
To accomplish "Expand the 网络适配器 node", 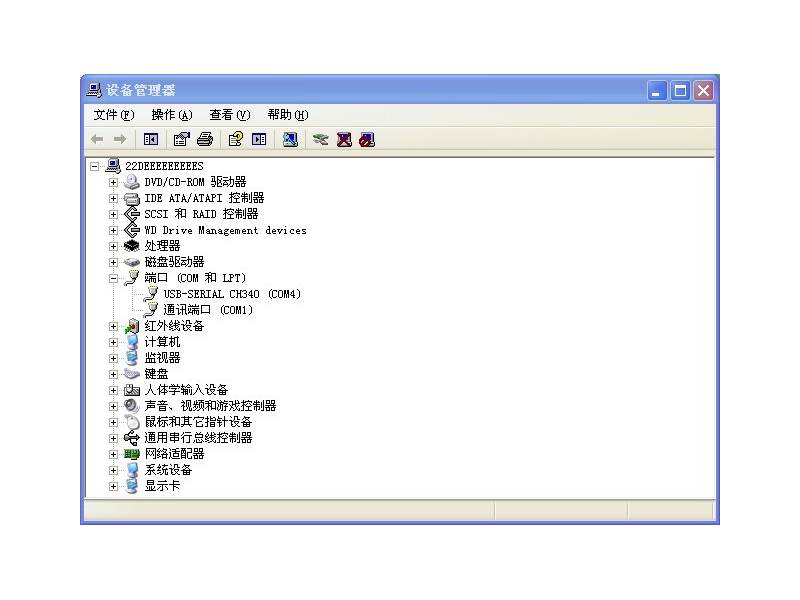I will 113,454.
